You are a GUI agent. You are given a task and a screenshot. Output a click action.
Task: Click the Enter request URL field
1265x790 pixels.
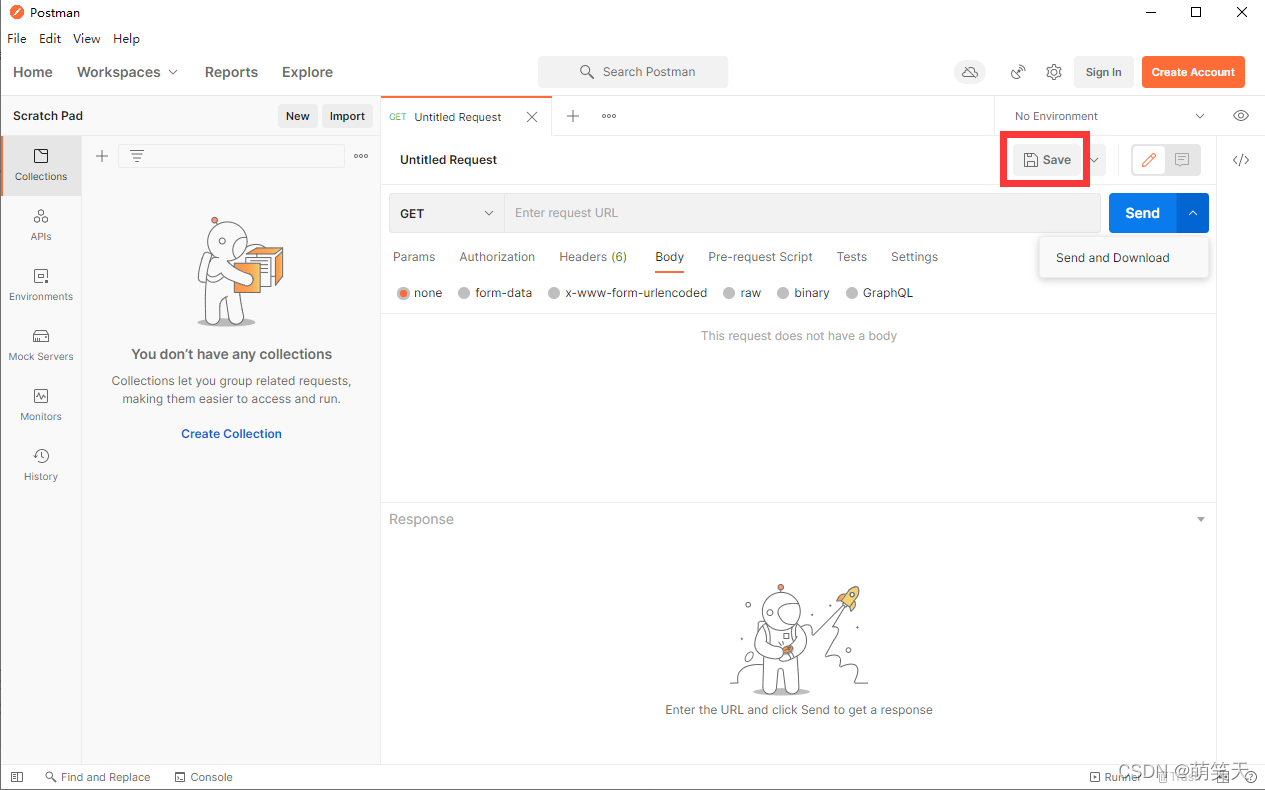[x=802, y=213]
